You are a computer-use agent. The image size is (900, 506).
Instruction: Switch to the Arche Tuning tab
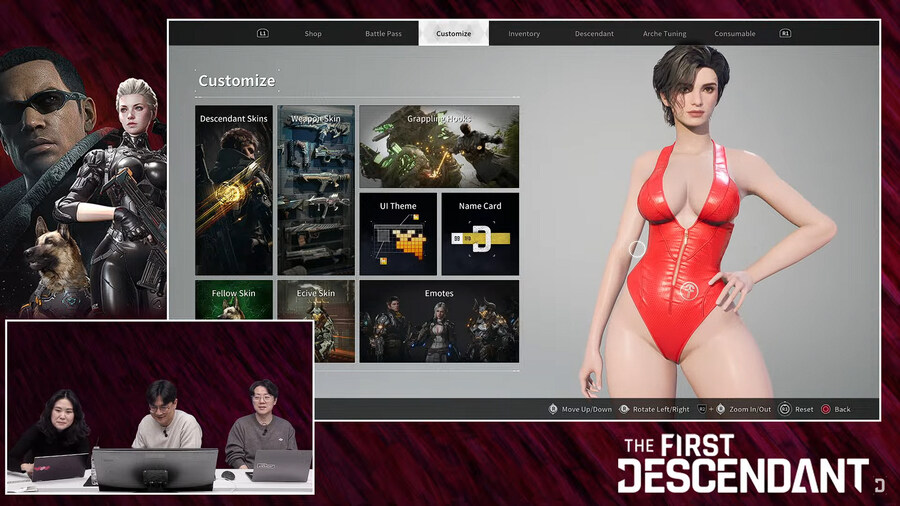664,34
